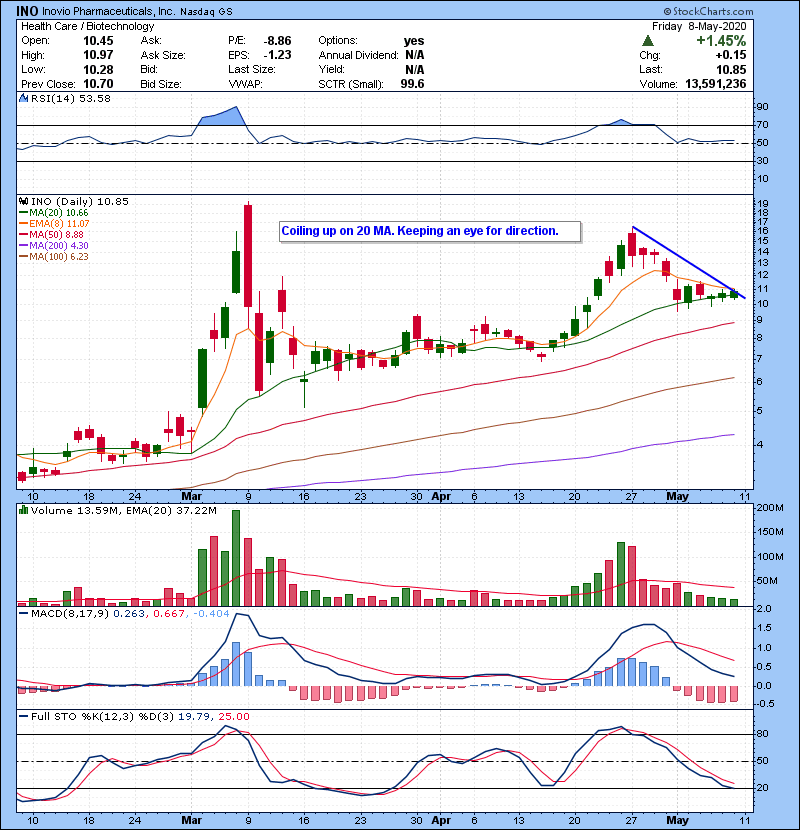Screen dimensions: 800x830
Task: Click the candlestick icon beside INO (Daily)
Action: coord(24,202)
